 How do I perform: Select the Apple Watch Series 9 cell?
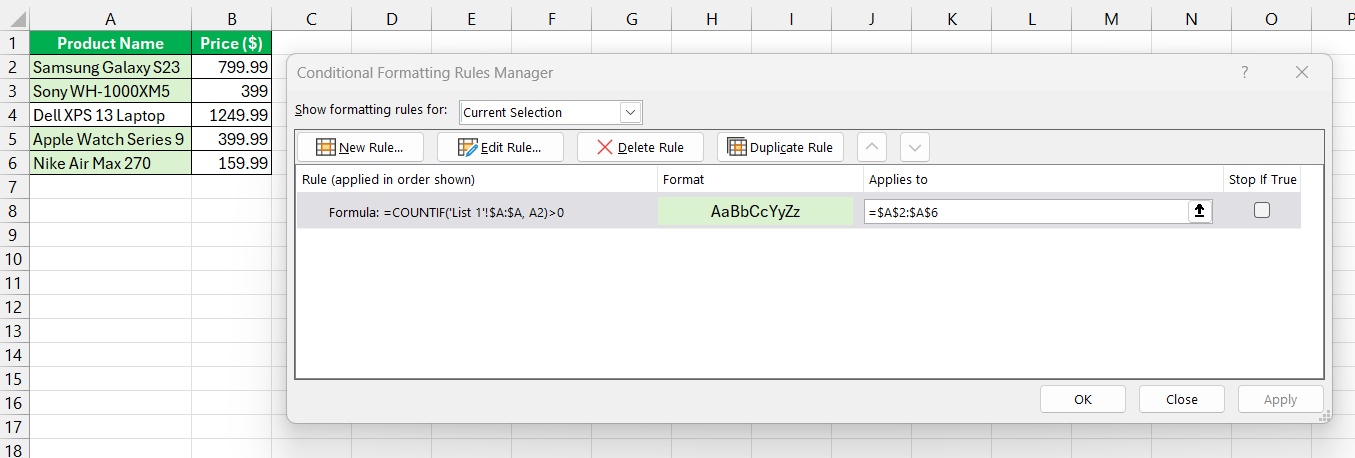point(110,139)
